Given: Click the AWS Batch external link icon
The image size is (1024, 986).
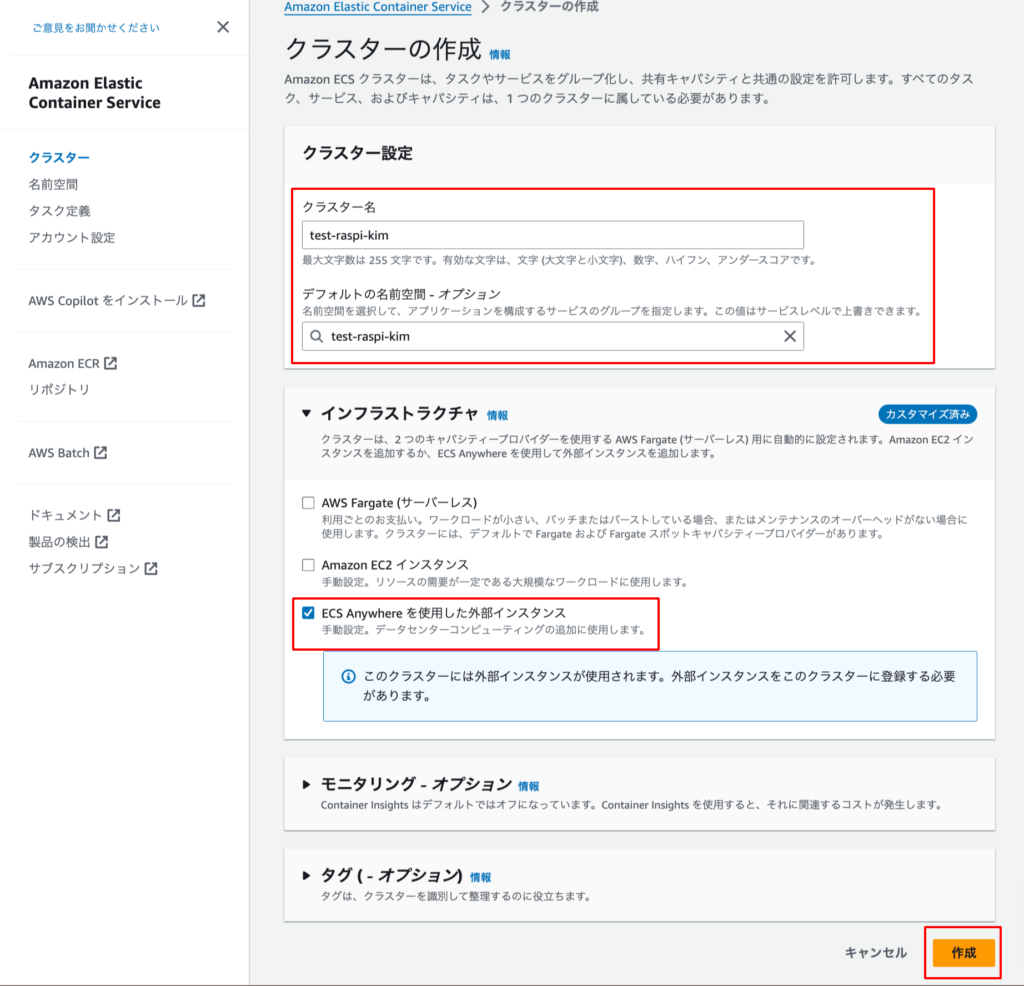Looking at the screenshot, I should (101, 453).
